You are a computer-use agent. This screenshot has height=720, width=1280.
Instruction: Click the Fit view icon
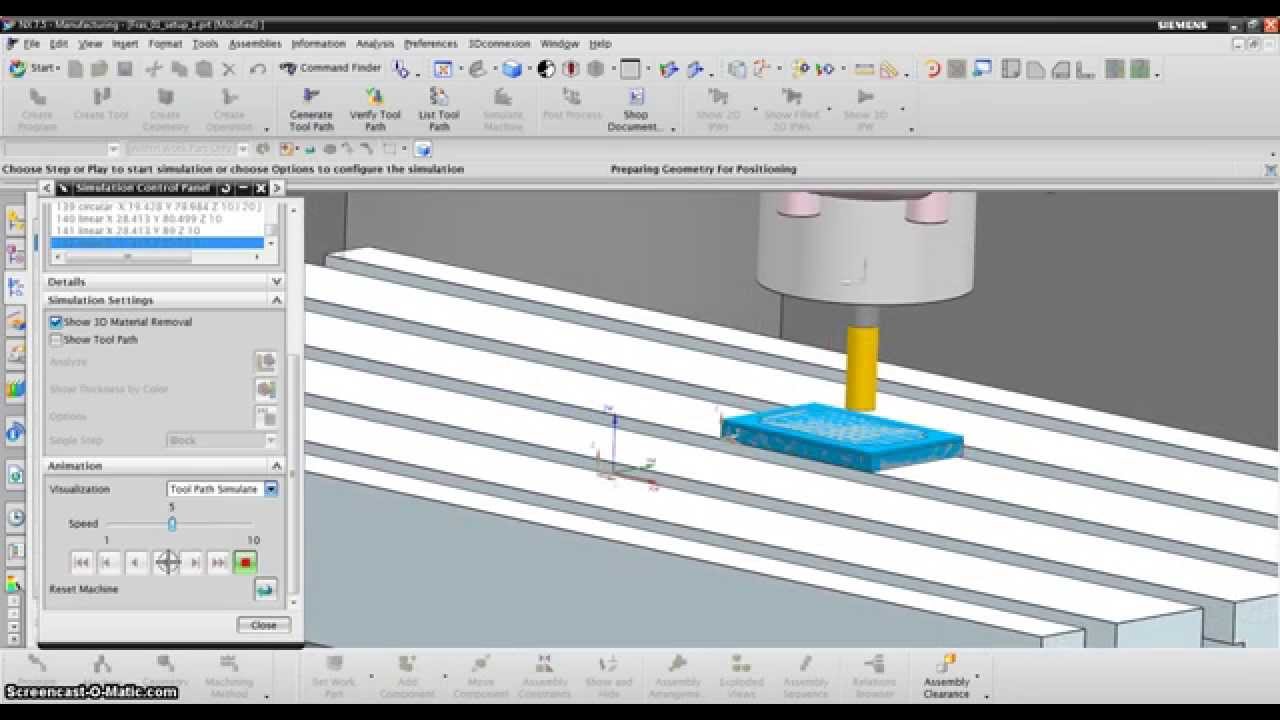click(x=443, y=69)
